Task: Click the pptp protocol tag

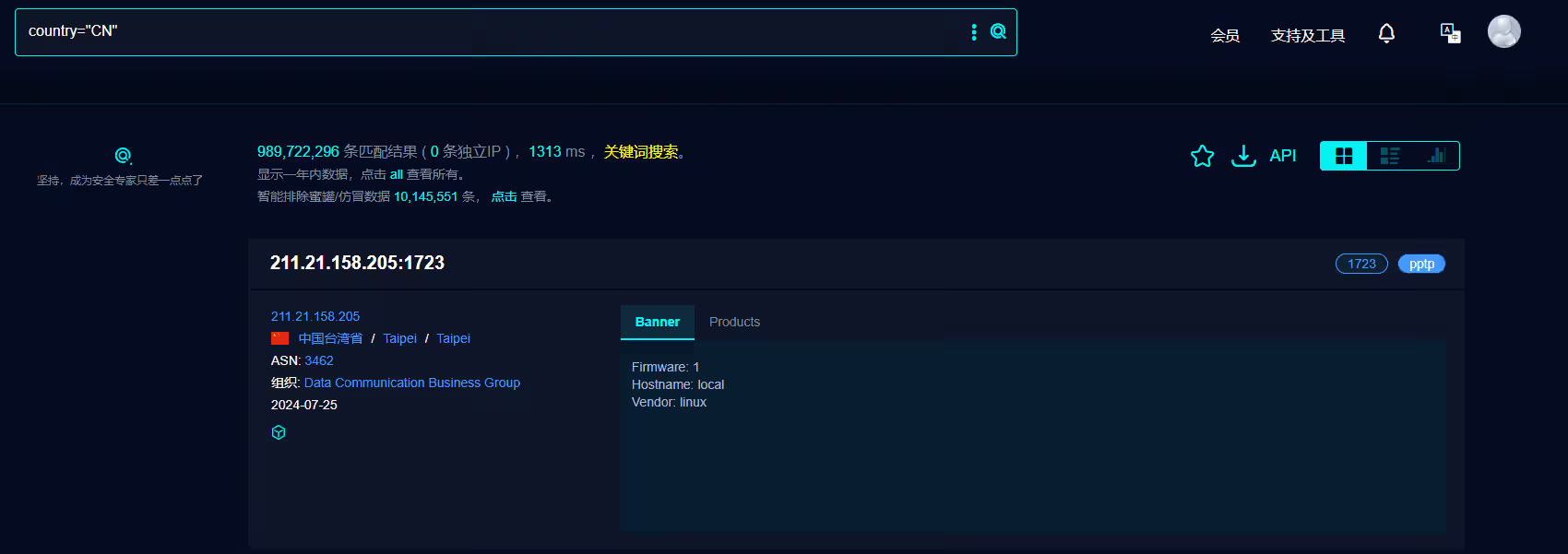Action: click(1421, 264)
